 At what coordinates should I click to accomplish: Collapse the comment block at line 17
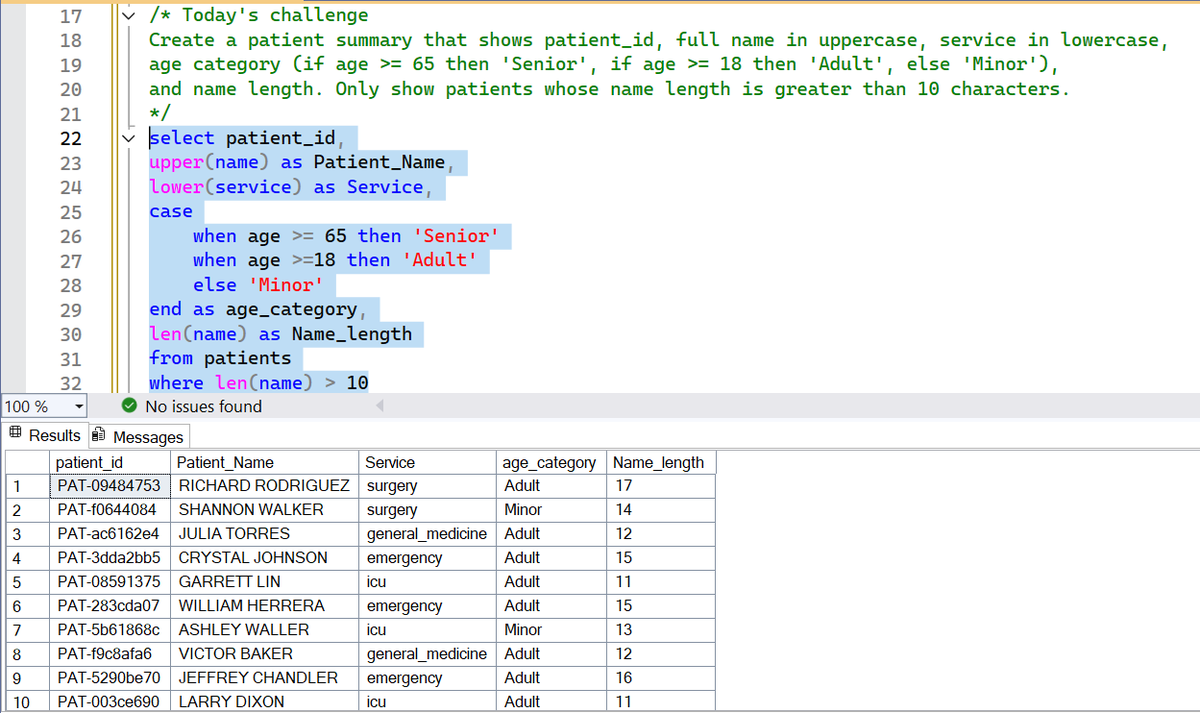tap(127, 15)
